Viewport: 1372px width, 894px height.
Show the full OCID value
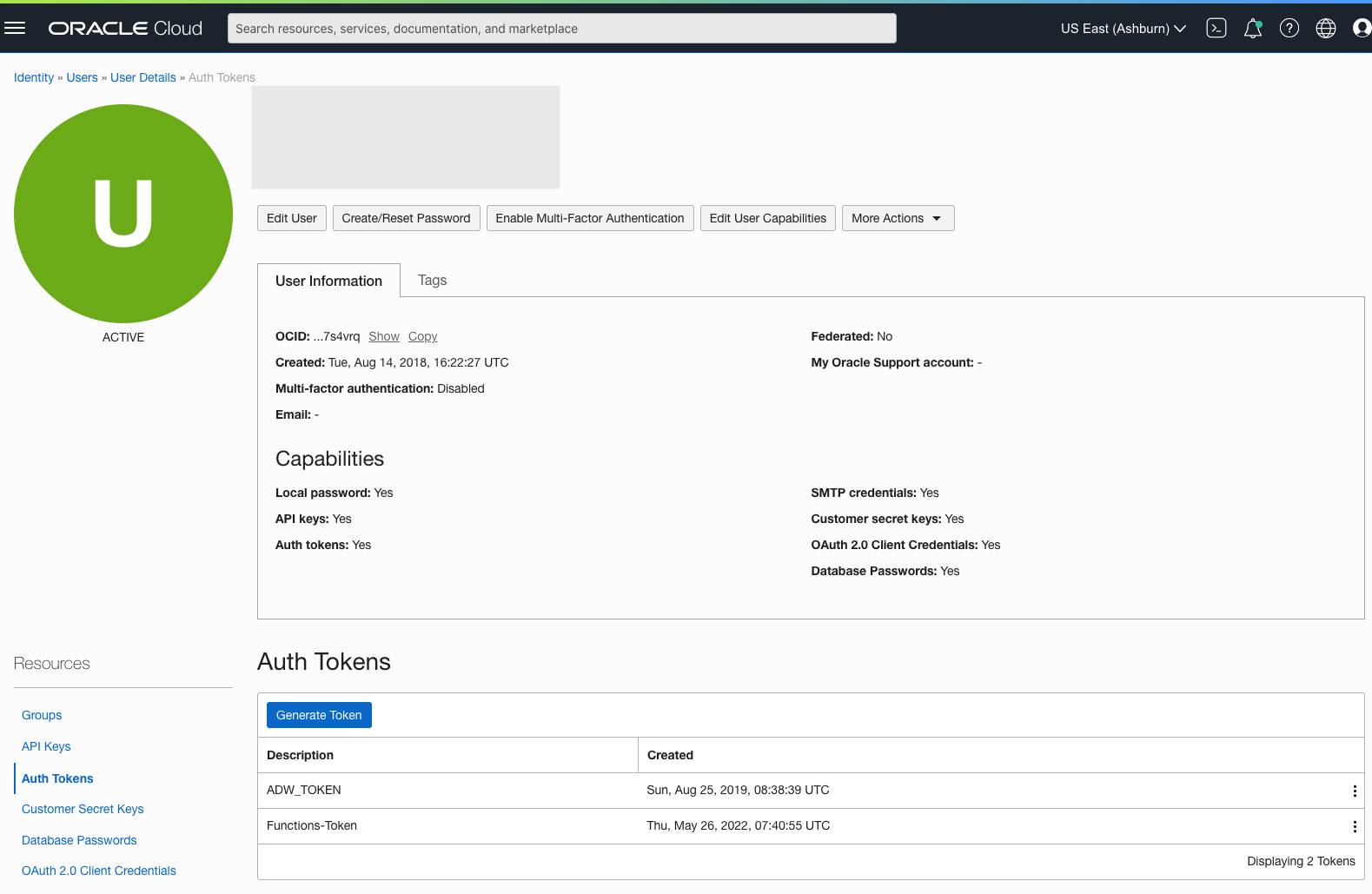coord(384,336)
